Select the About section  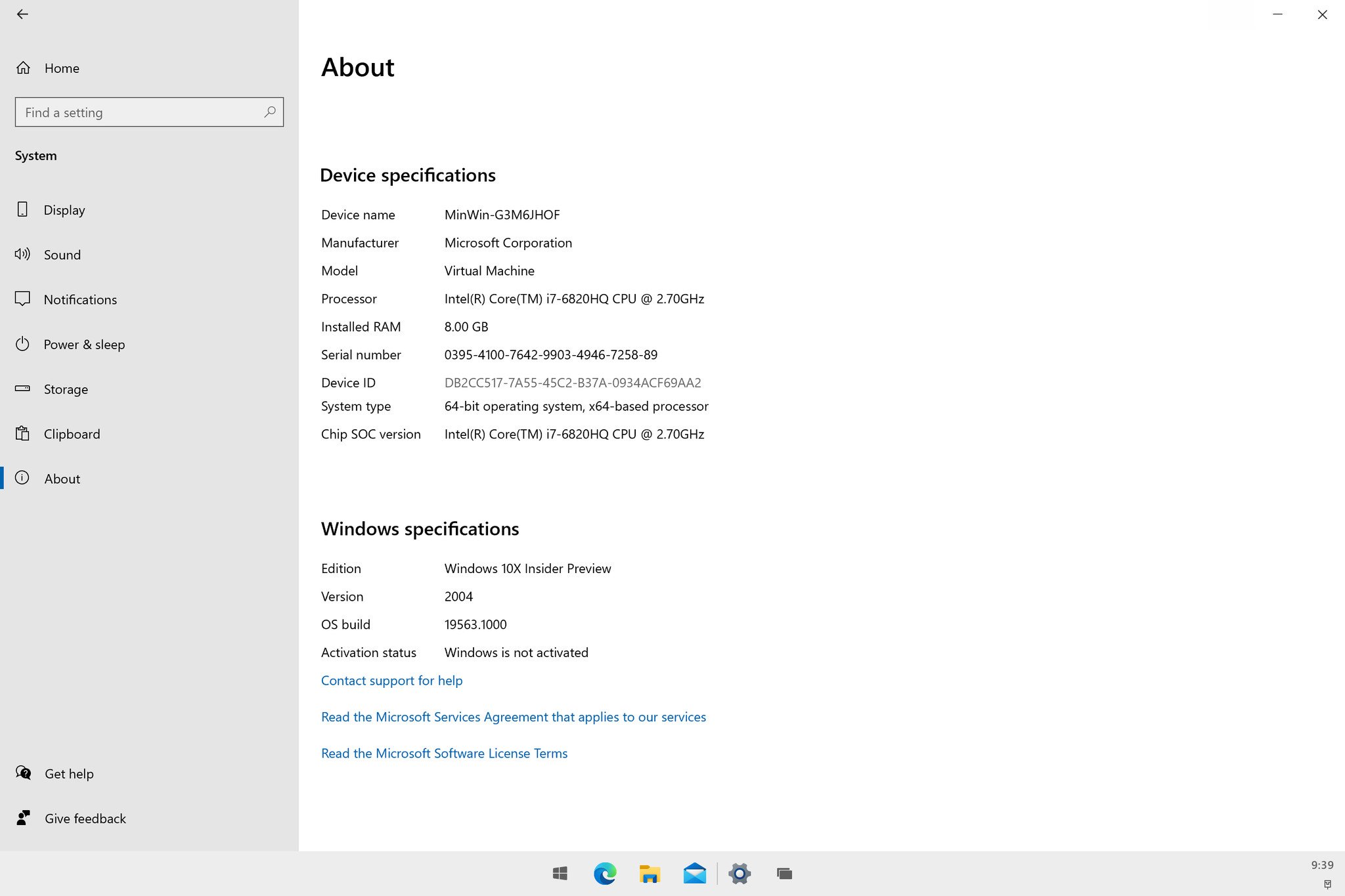click(62, 479)
